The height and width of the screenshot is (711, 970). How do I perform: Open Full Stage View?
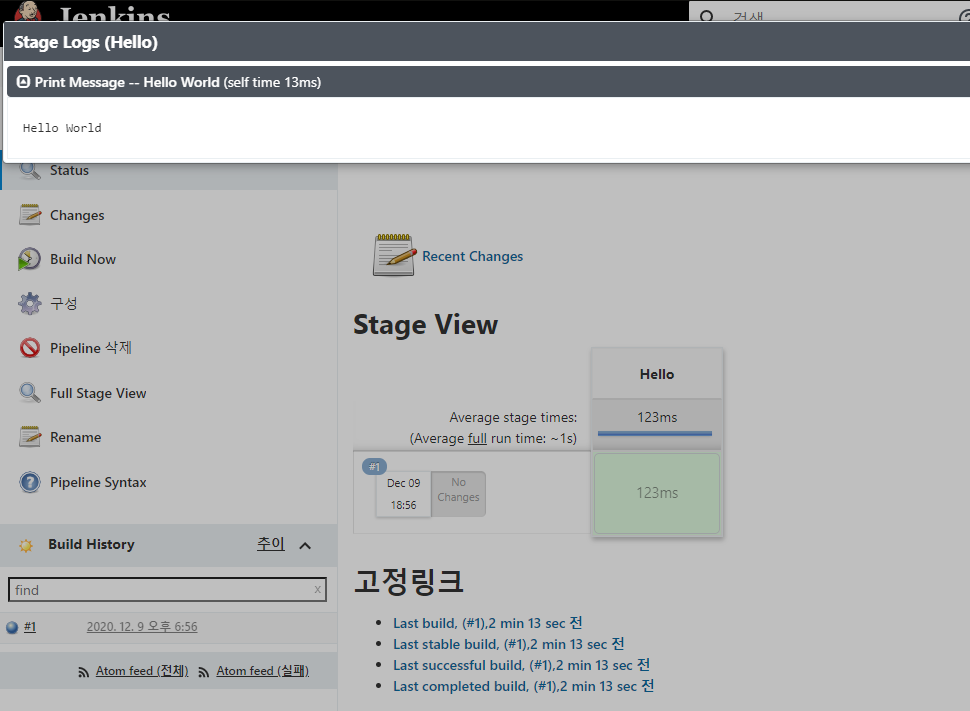click(98, 393)
